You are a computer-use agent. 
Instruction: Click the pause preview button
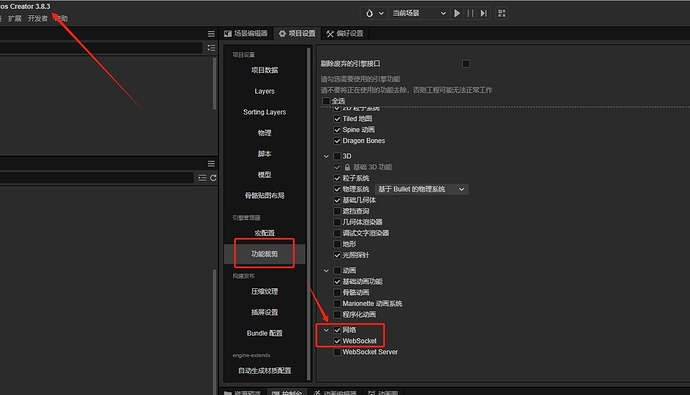(x=470, y=13)
